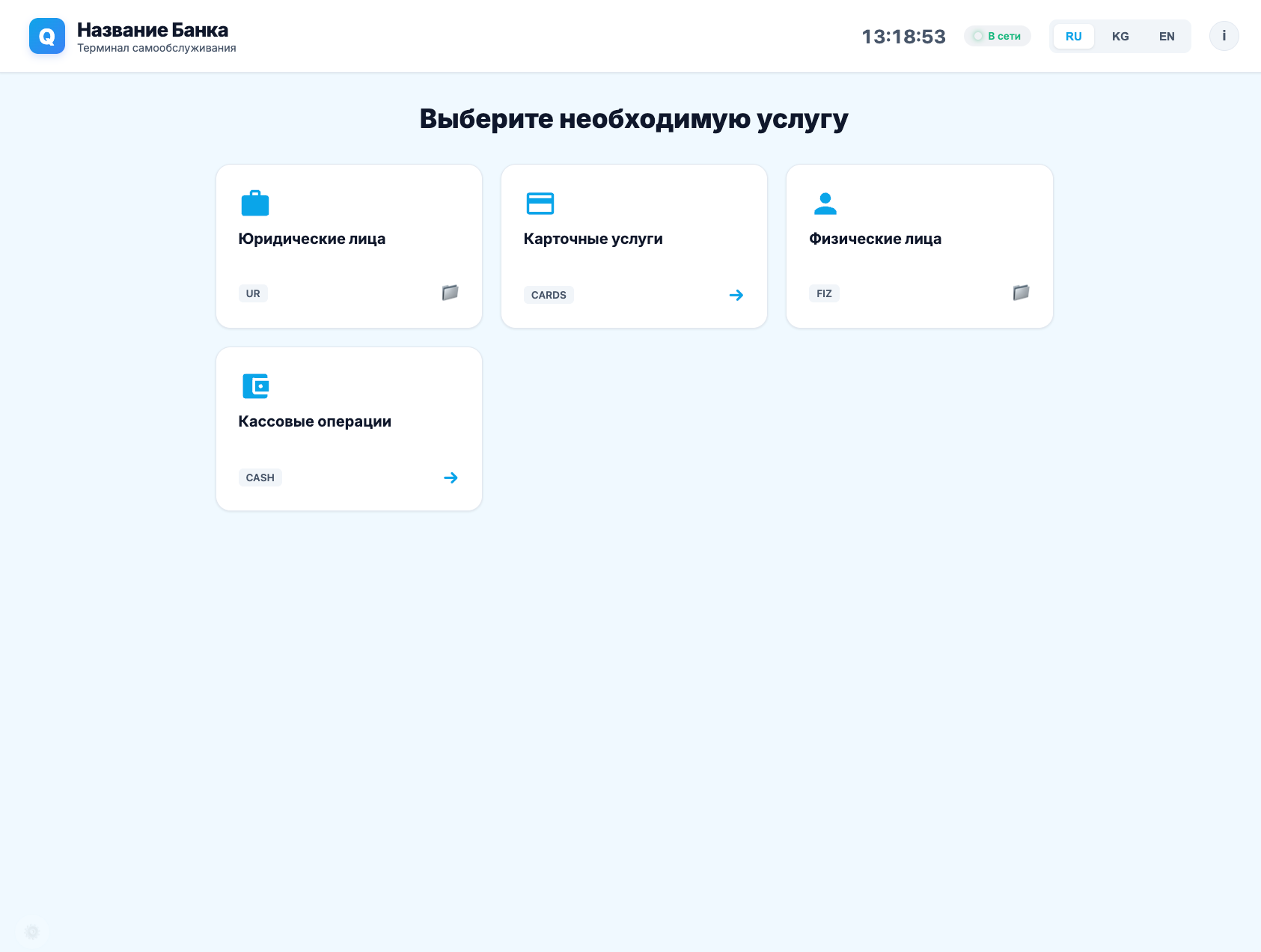The width and height of the screenshot is (1261, 952).
Task: Switch language to RU
Action: pos(1074,36)
